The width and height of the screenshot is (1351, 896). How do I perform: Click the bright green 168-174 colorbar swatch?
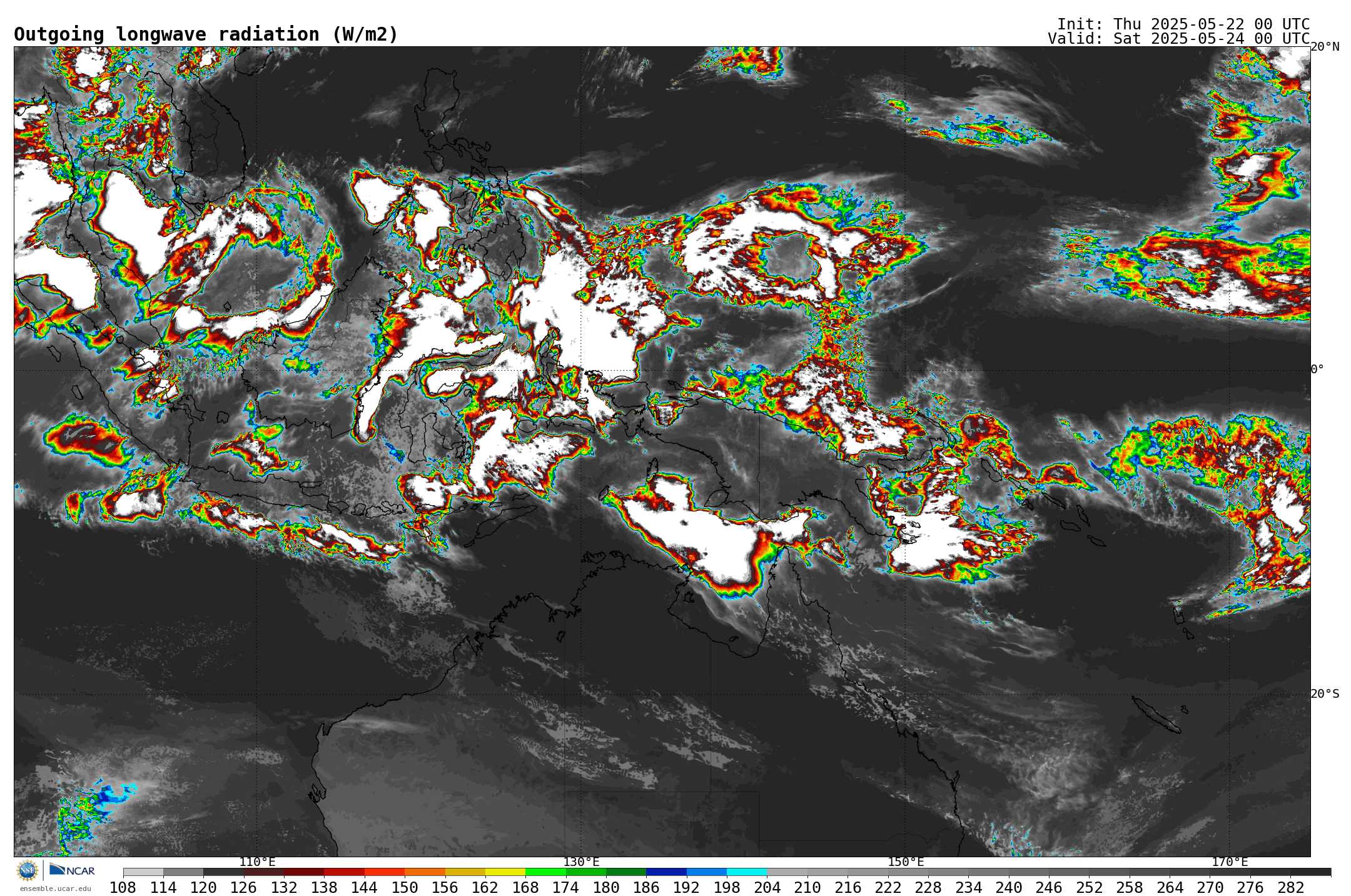pyautogui.click(x=545, y=872)
